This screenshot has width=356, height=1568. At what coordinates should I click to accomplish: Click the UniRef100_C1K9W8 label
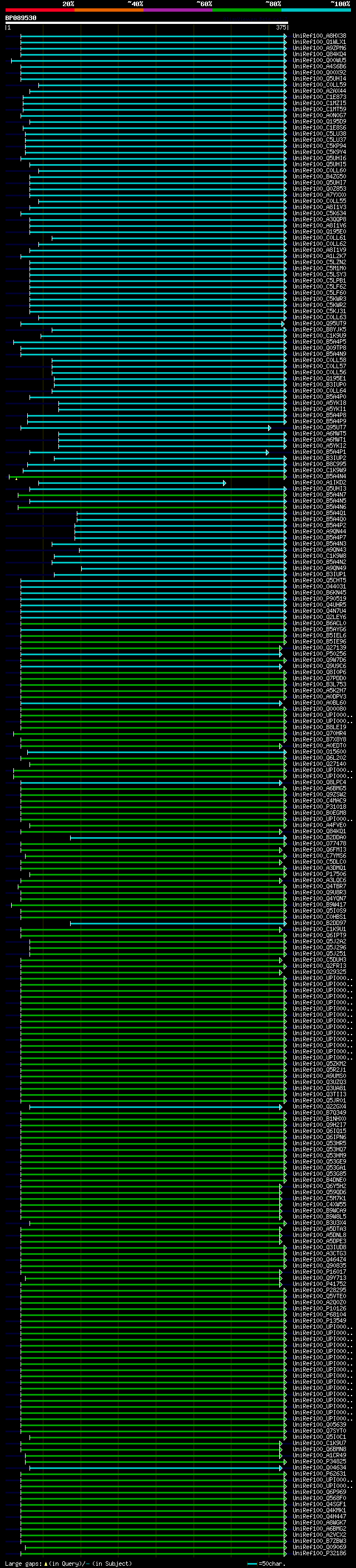319,556
